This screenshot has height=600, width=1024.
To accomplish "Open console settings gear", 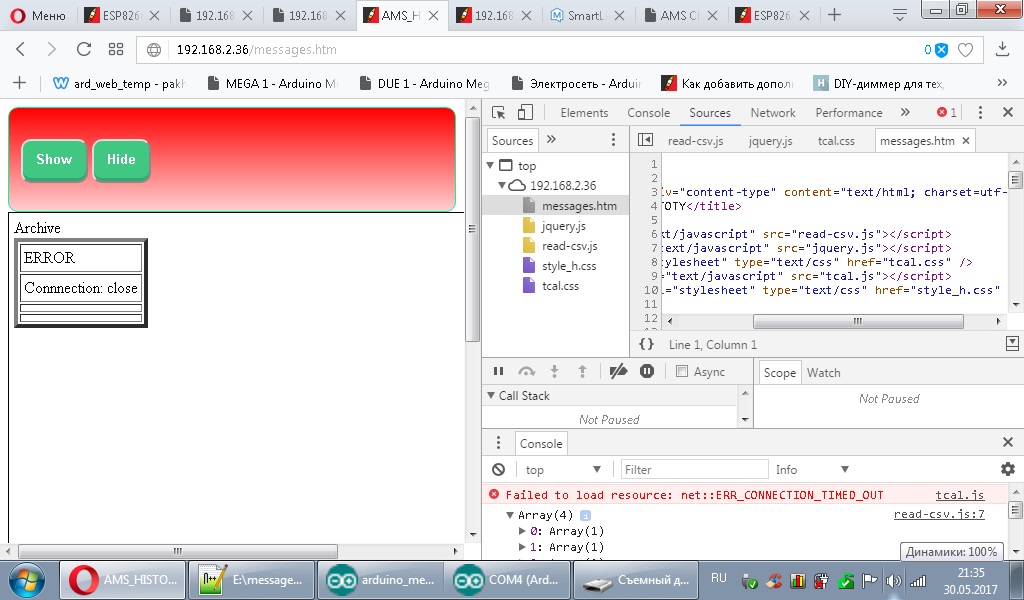I will coord(1007,469).
